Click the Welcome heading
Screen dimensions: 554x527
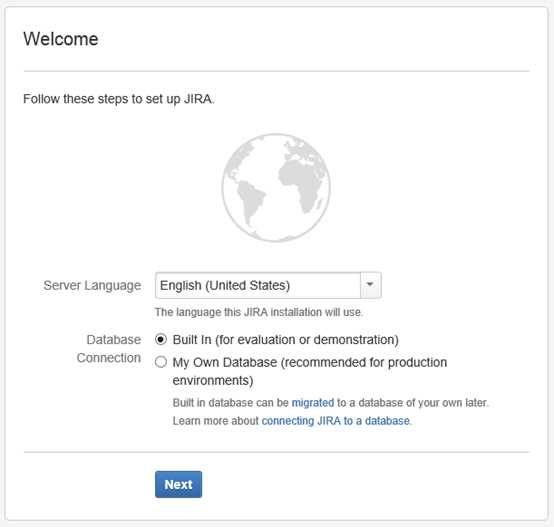[x=61, y=39]
